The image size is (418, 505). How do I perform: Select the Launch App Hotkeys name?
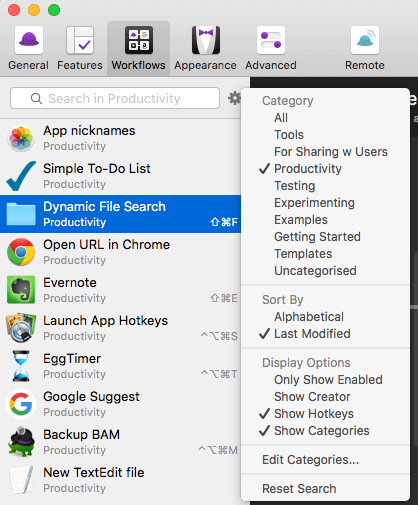point(106,321)
